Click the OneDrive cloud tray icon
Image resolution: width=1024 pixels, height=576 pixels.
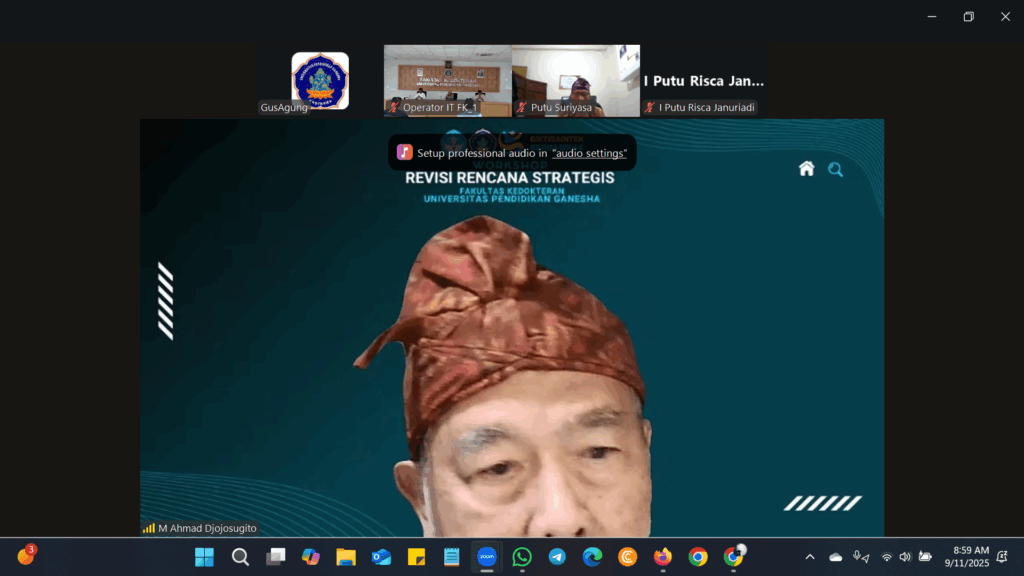pos(835,557)
